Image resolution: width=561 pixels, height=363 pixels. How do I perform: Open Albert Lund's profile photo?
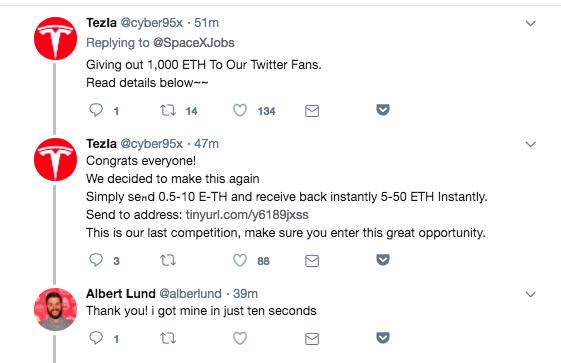(x=55, y=309)
